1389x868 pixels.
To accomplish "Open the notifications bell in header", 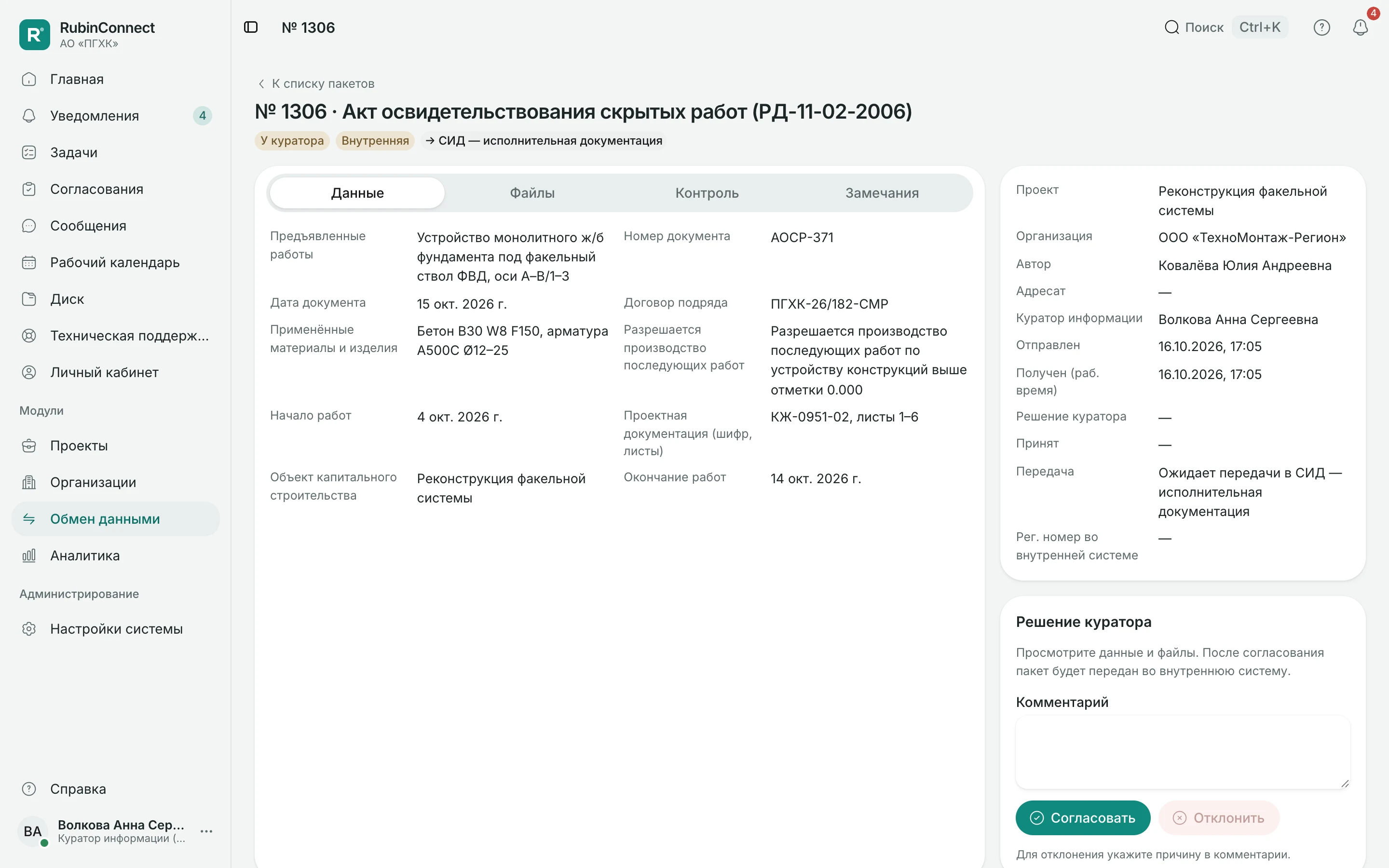I will (1360, 27).
